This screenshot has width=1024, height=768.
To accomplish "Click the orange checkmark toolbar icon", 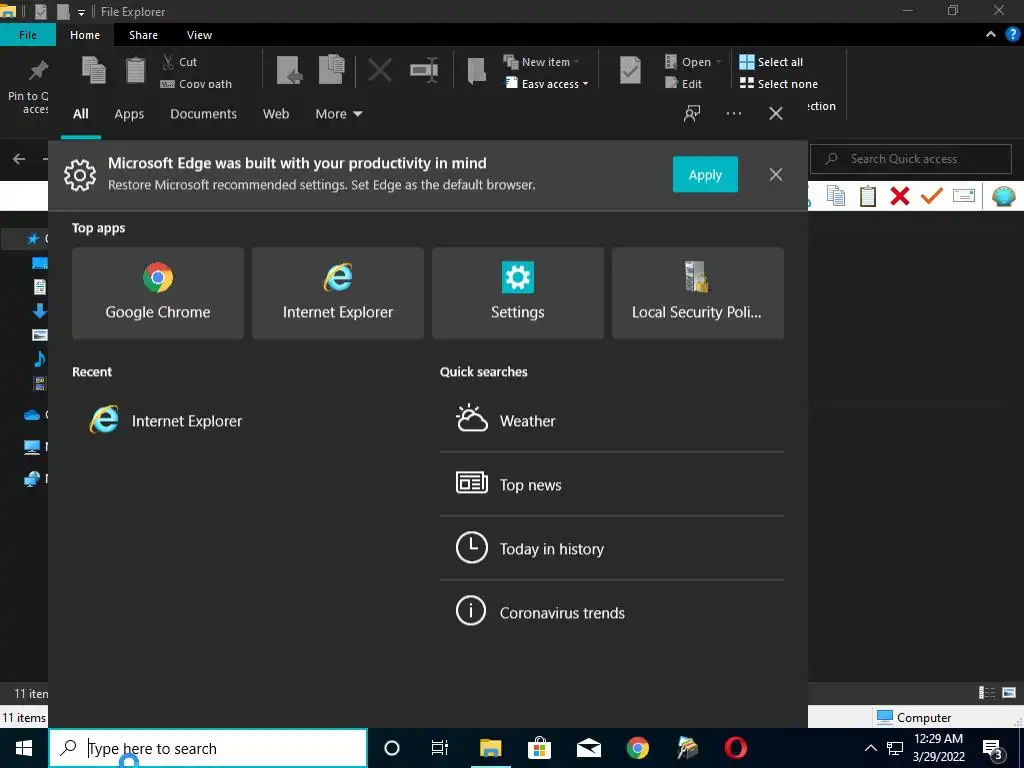I will (x=932, y=195).
